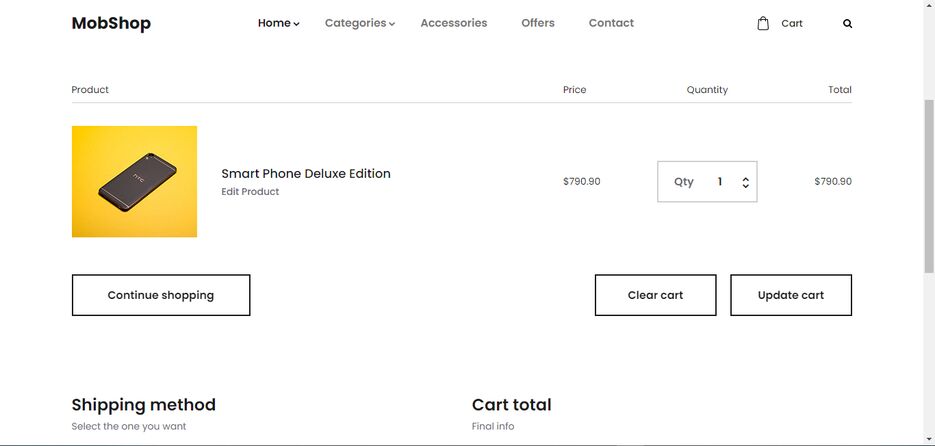Click the Clear cart button

coord(655,295)
